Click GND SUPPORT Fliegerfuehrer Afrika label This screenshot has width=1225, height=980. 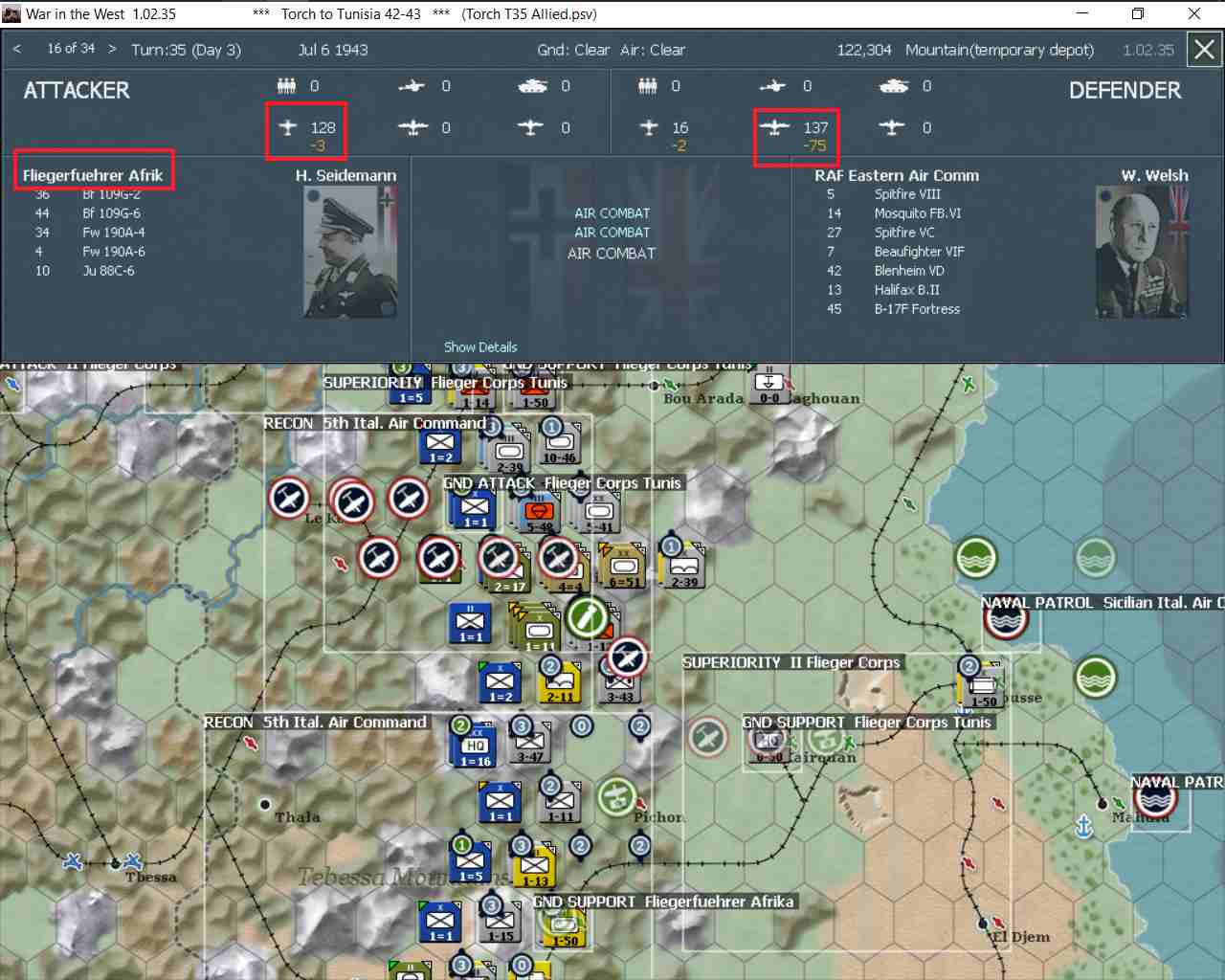pos(663,902)
